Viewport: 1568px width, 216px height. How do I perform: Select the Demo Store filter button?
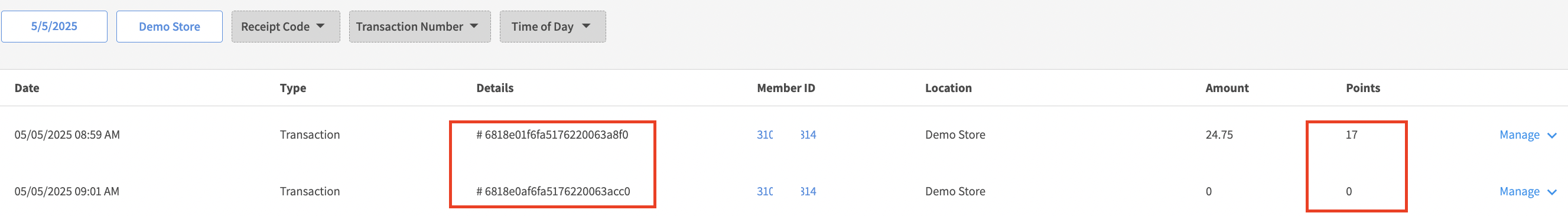(169, 27)
